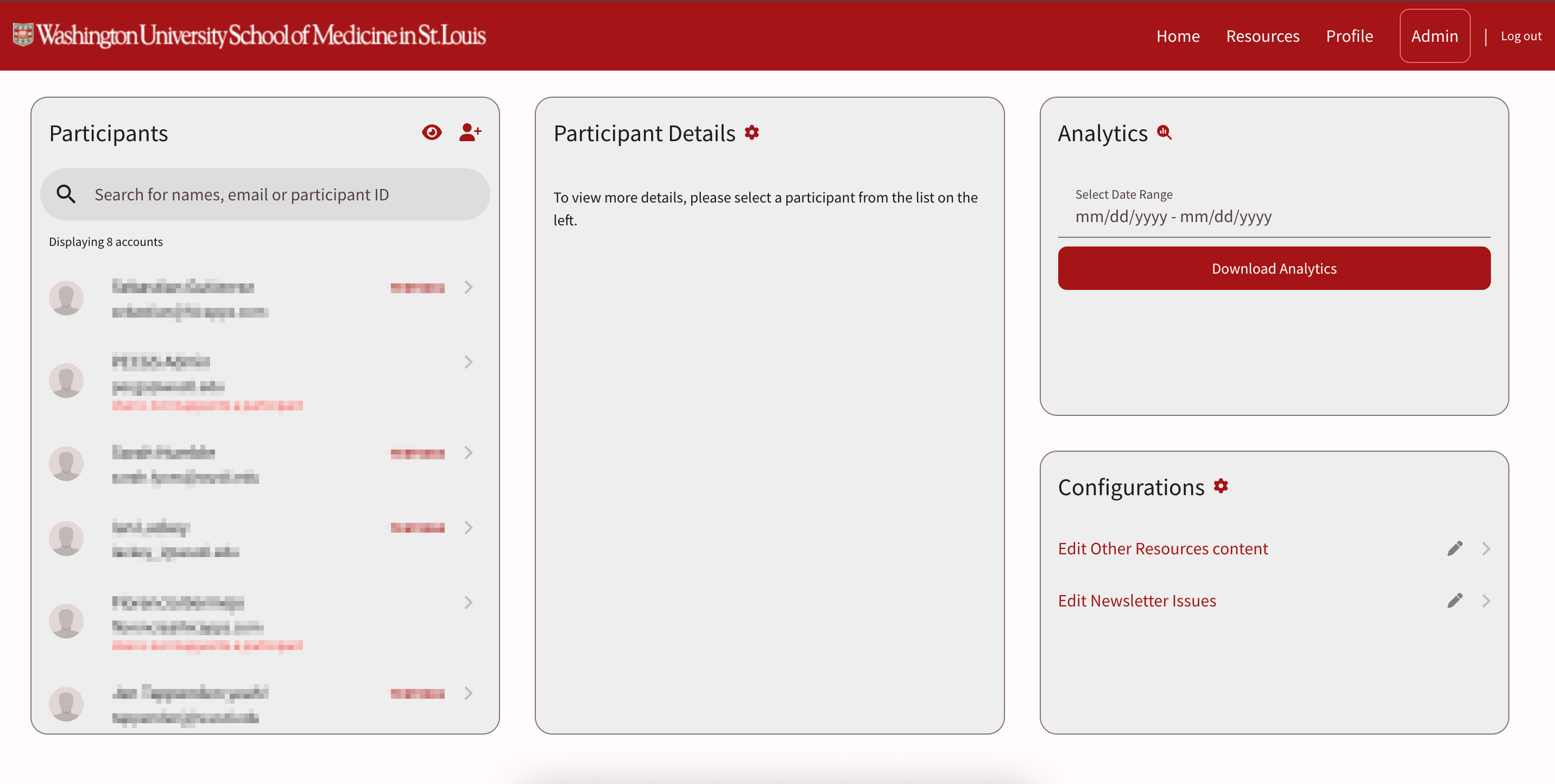Open the Profile nav item

click(1349, 36)
